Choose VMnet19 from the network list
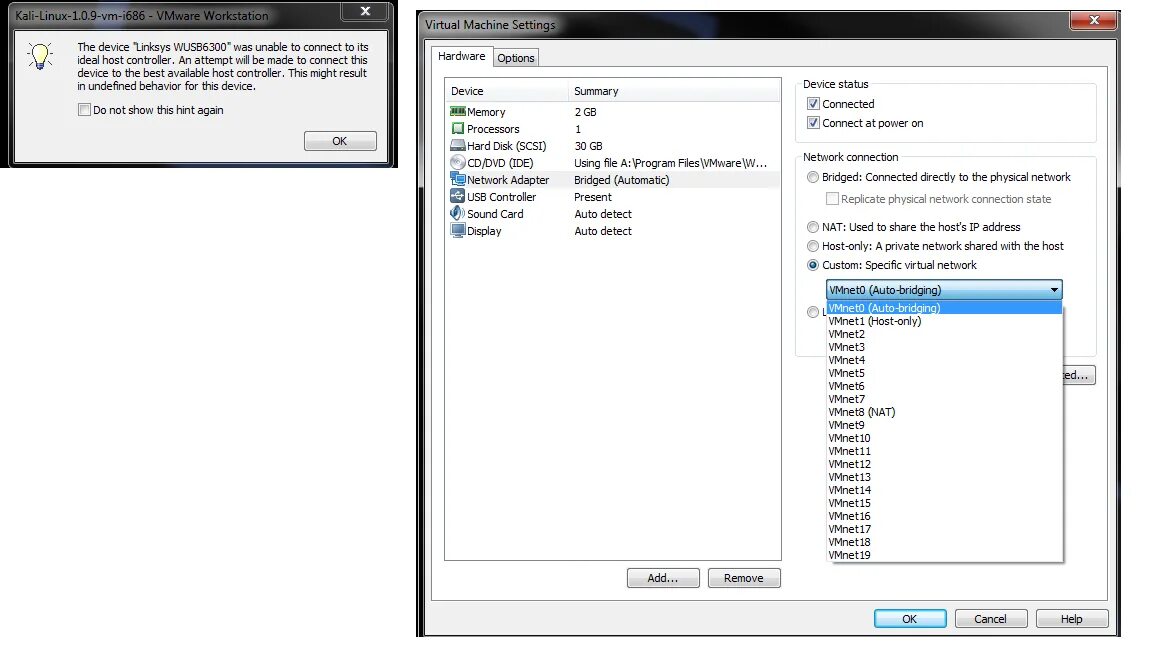The image size is (1152, 648). point(944,555)
